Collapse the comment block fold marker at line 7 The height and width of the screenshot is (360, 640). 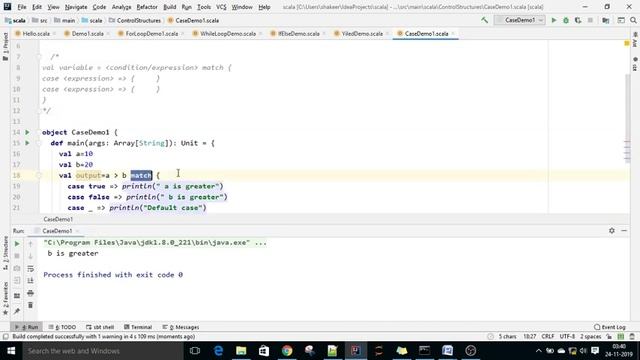tap(39, 57)
